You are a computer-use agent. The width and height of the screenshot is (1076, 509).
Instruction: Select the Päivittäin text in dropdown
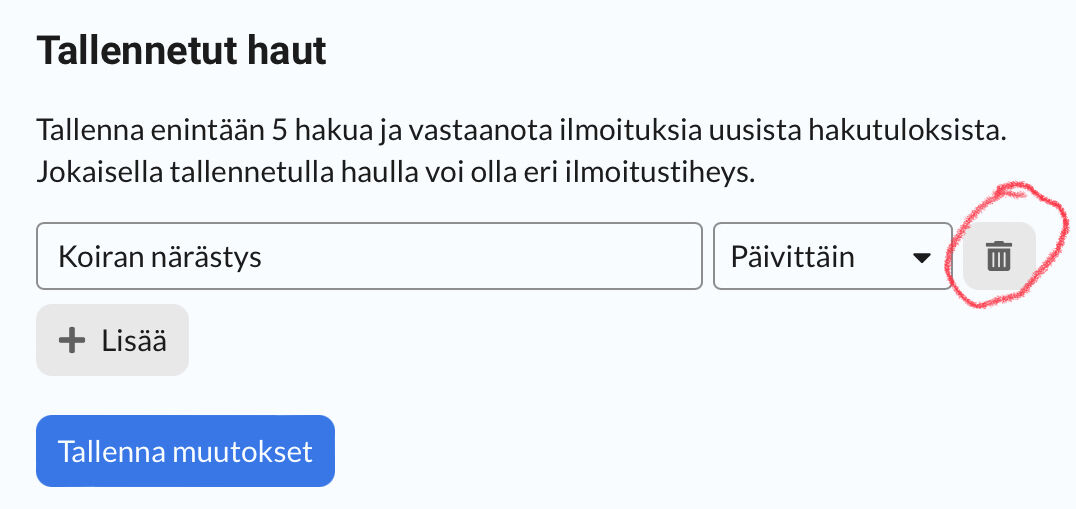point(792,257)
